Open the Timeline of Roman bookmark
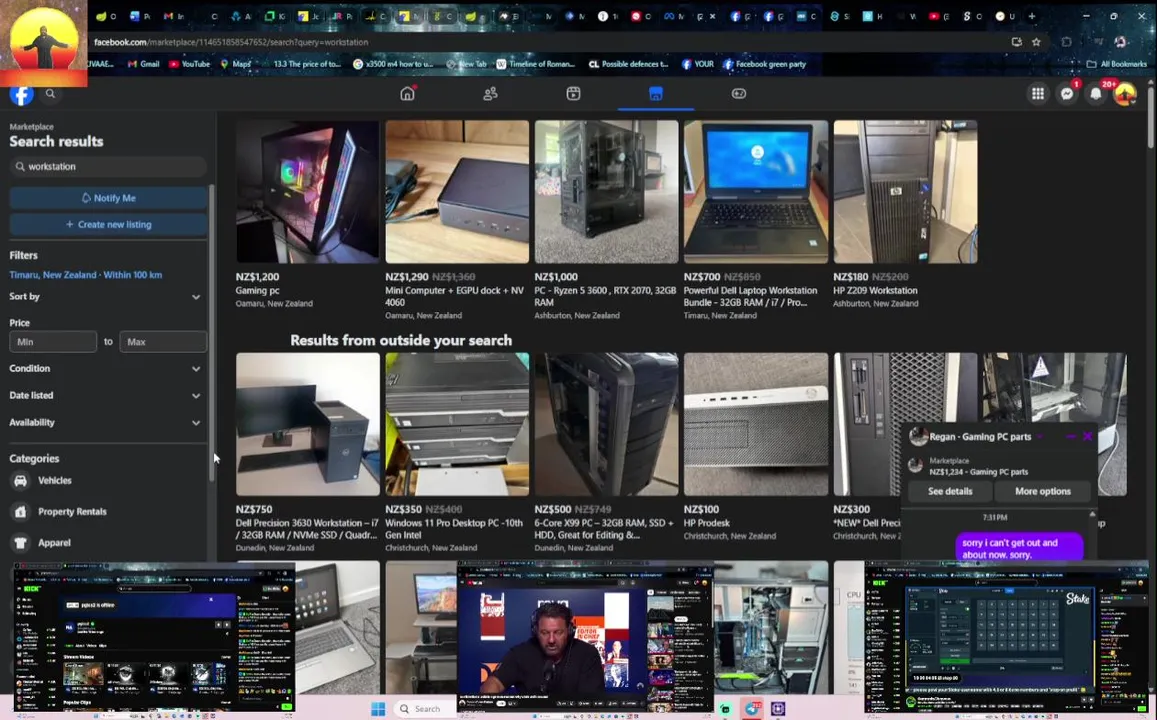The width and height of the screenshot is (1157, 720). pyautogui.click(x=535, y=64)
